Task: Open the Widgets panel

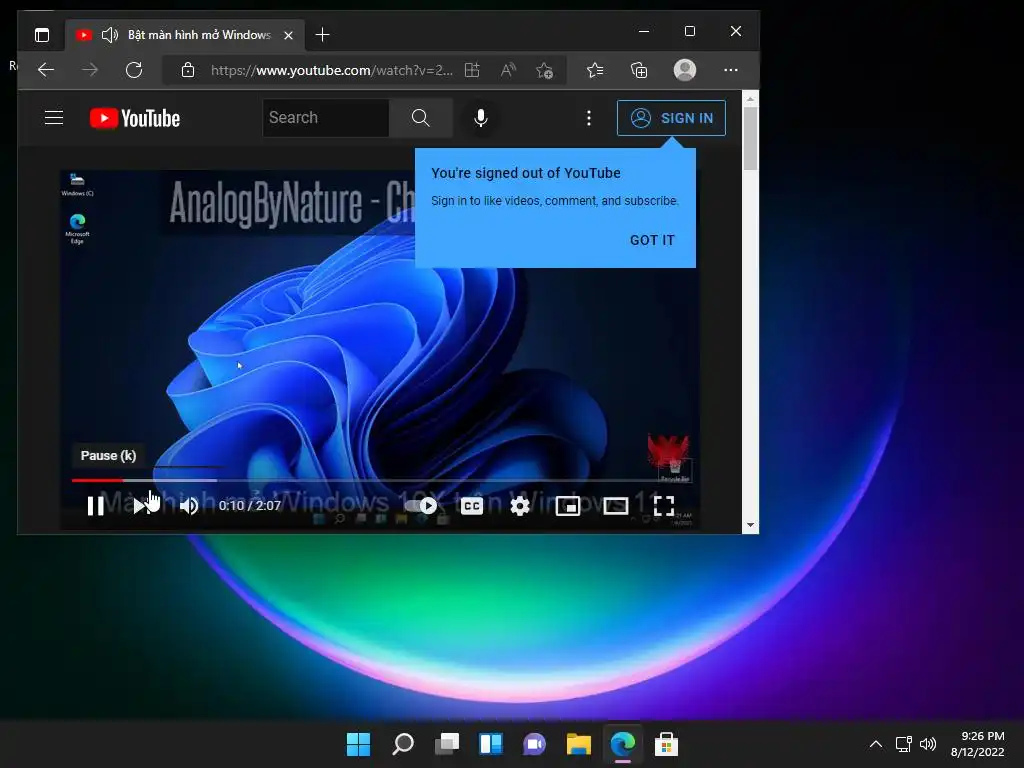Action: 490,744
